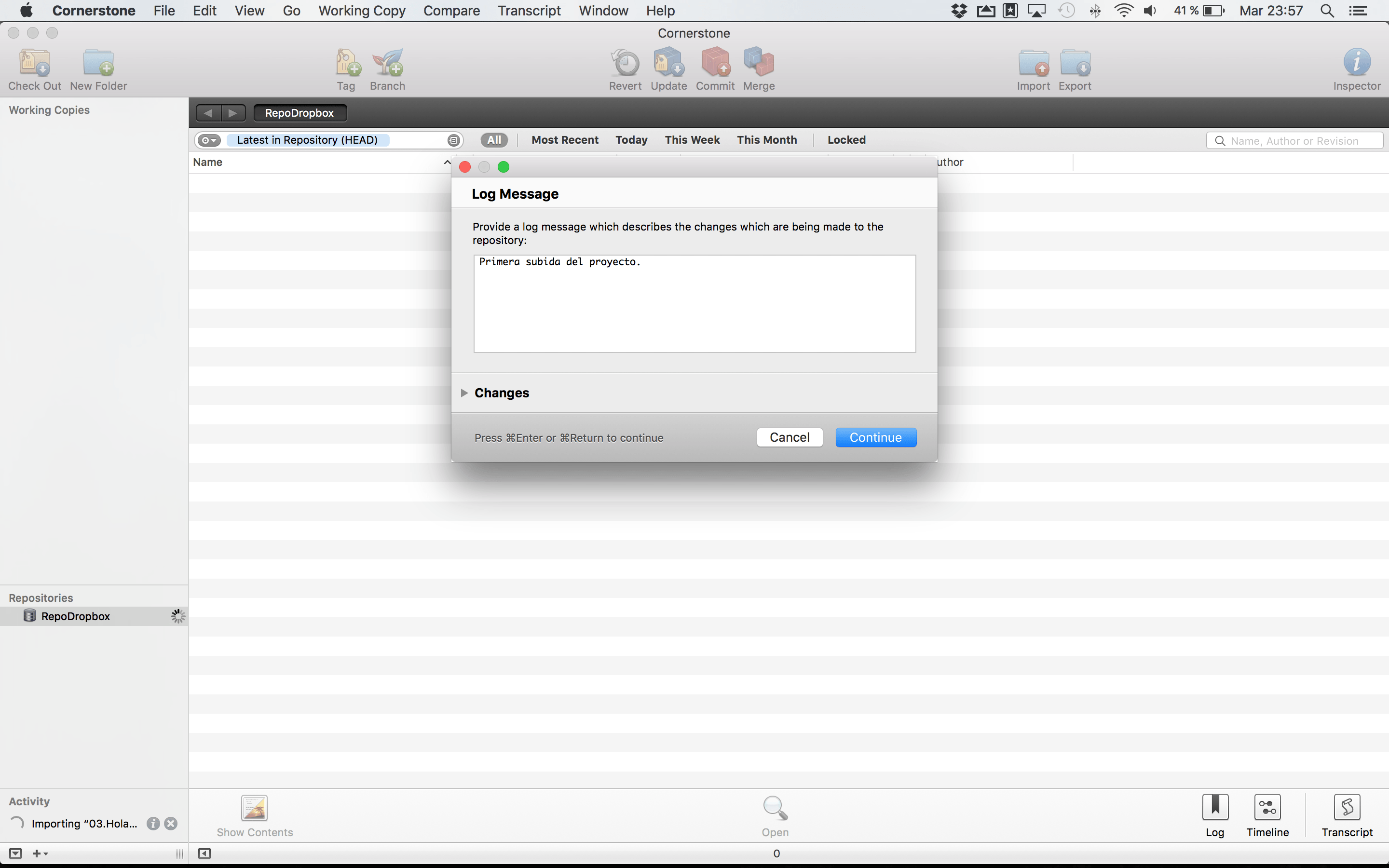
Task: Click the Time Machine menu bar icon
Action: 1066,11
